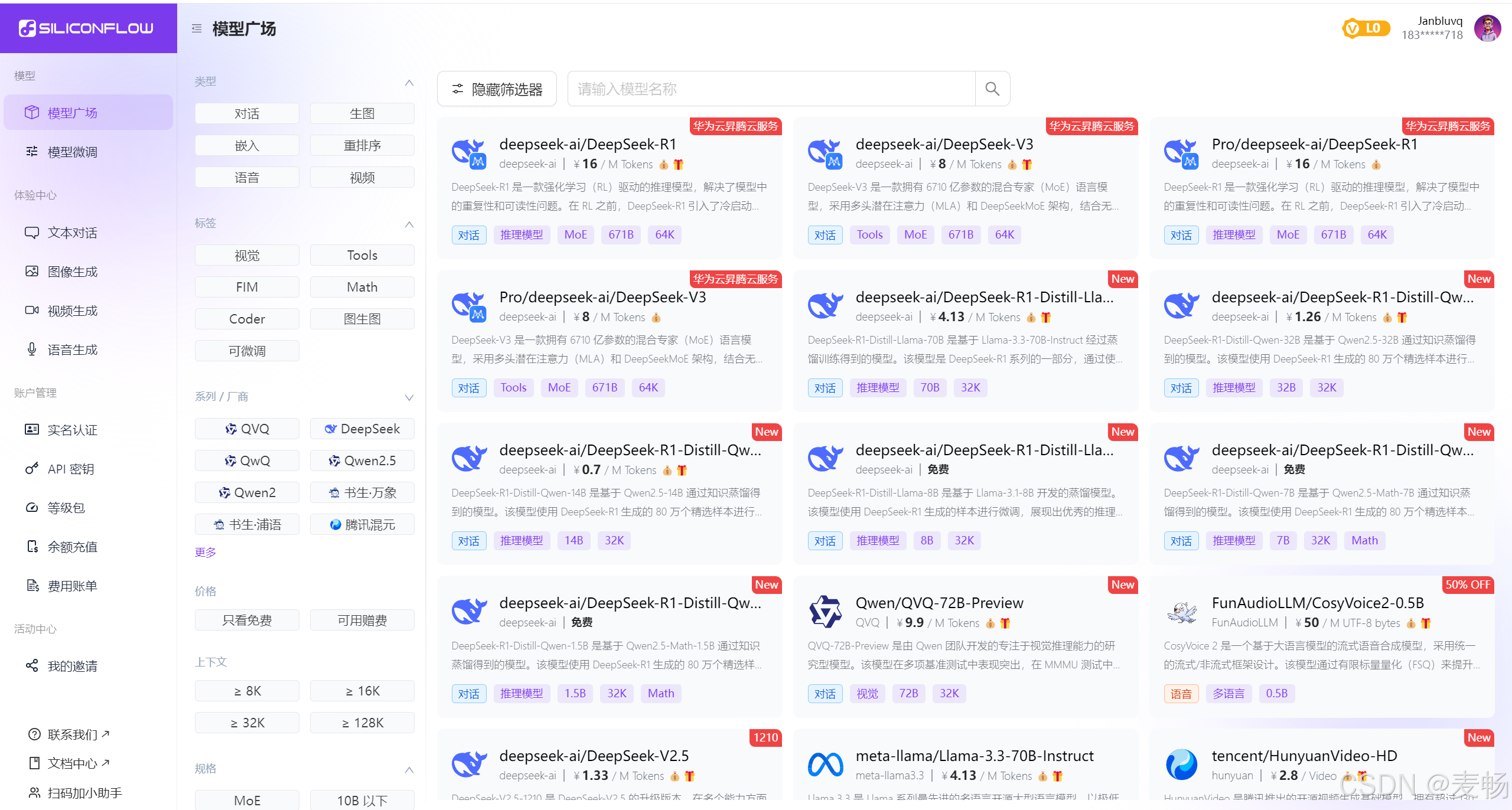Toggle the 对话 type filter

(247, 113)
